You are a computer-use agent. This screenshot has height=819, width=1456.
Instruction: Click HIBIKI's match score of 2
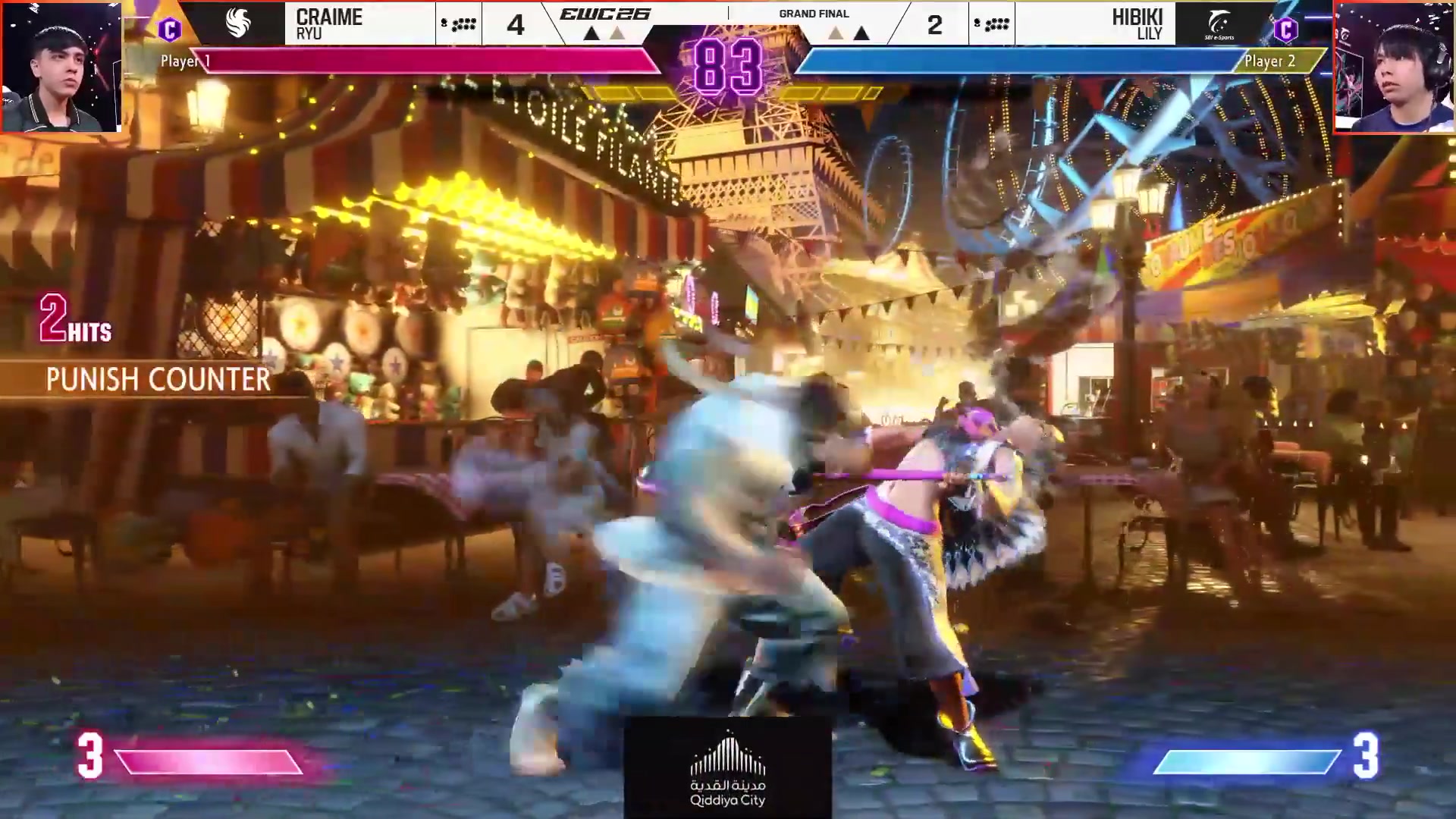934,25
